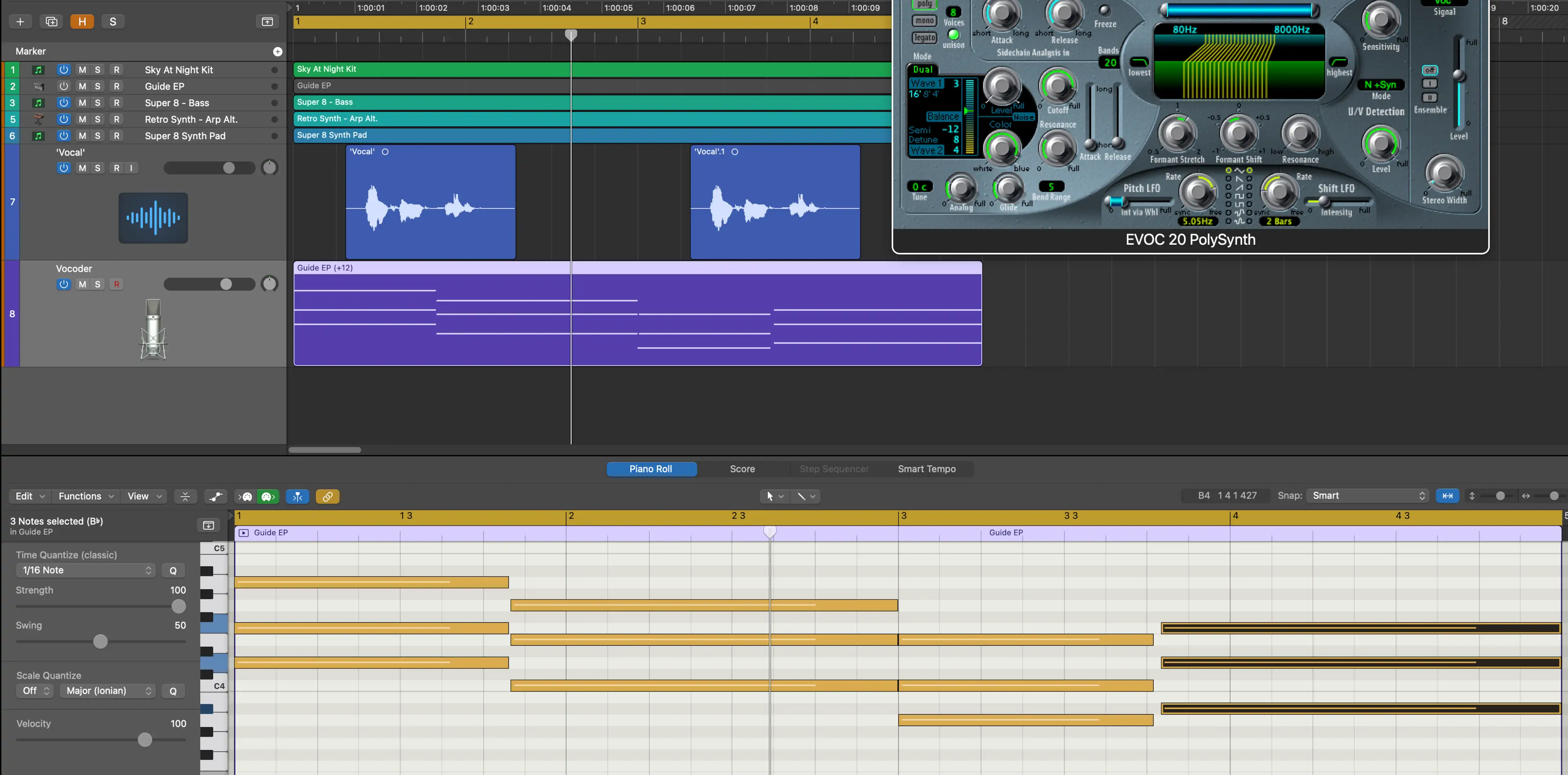Toggle mute on Vocal track

pos(82,168)
